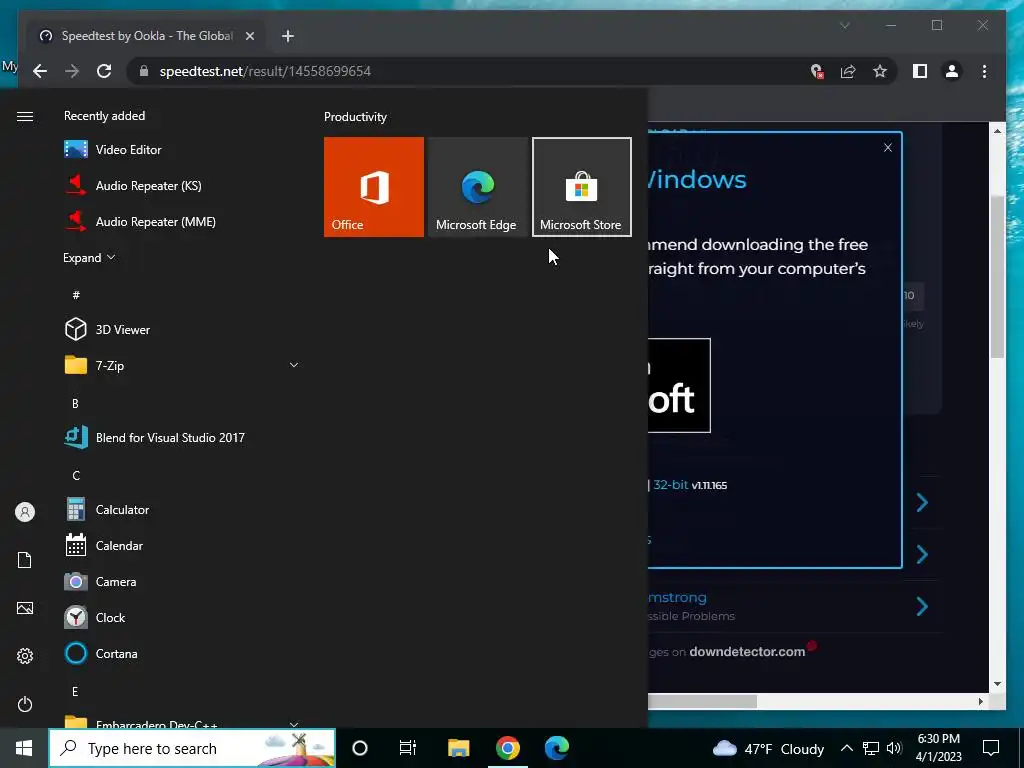Open volume control in tray
Viewport: 1024px width, 768px height.
click(894, 748)
